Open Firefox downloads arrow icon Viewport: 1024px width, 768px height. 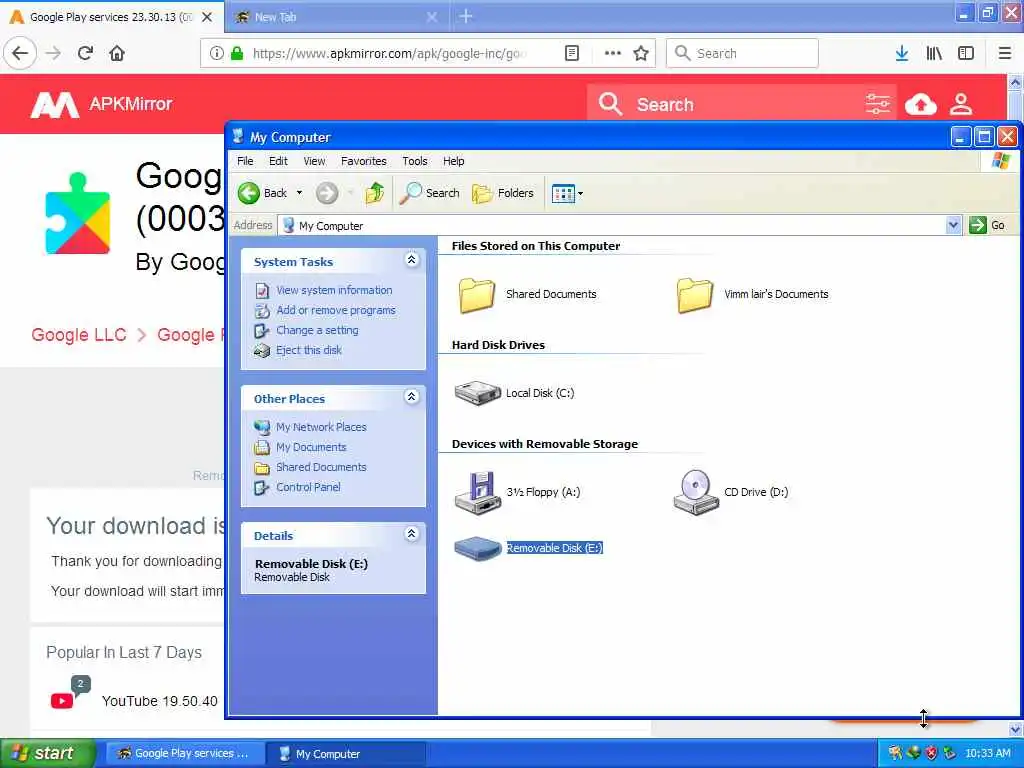[x=902, y=53]
